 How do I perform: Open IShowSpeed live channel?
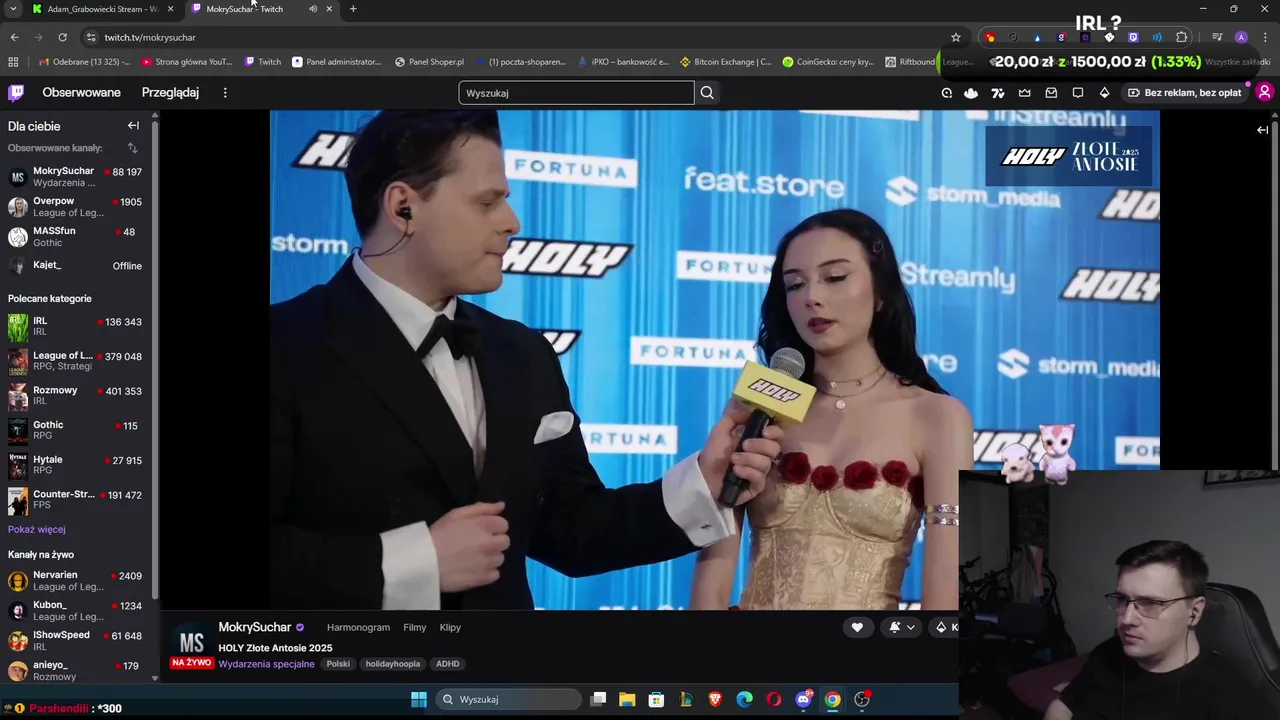pos(76,641)
